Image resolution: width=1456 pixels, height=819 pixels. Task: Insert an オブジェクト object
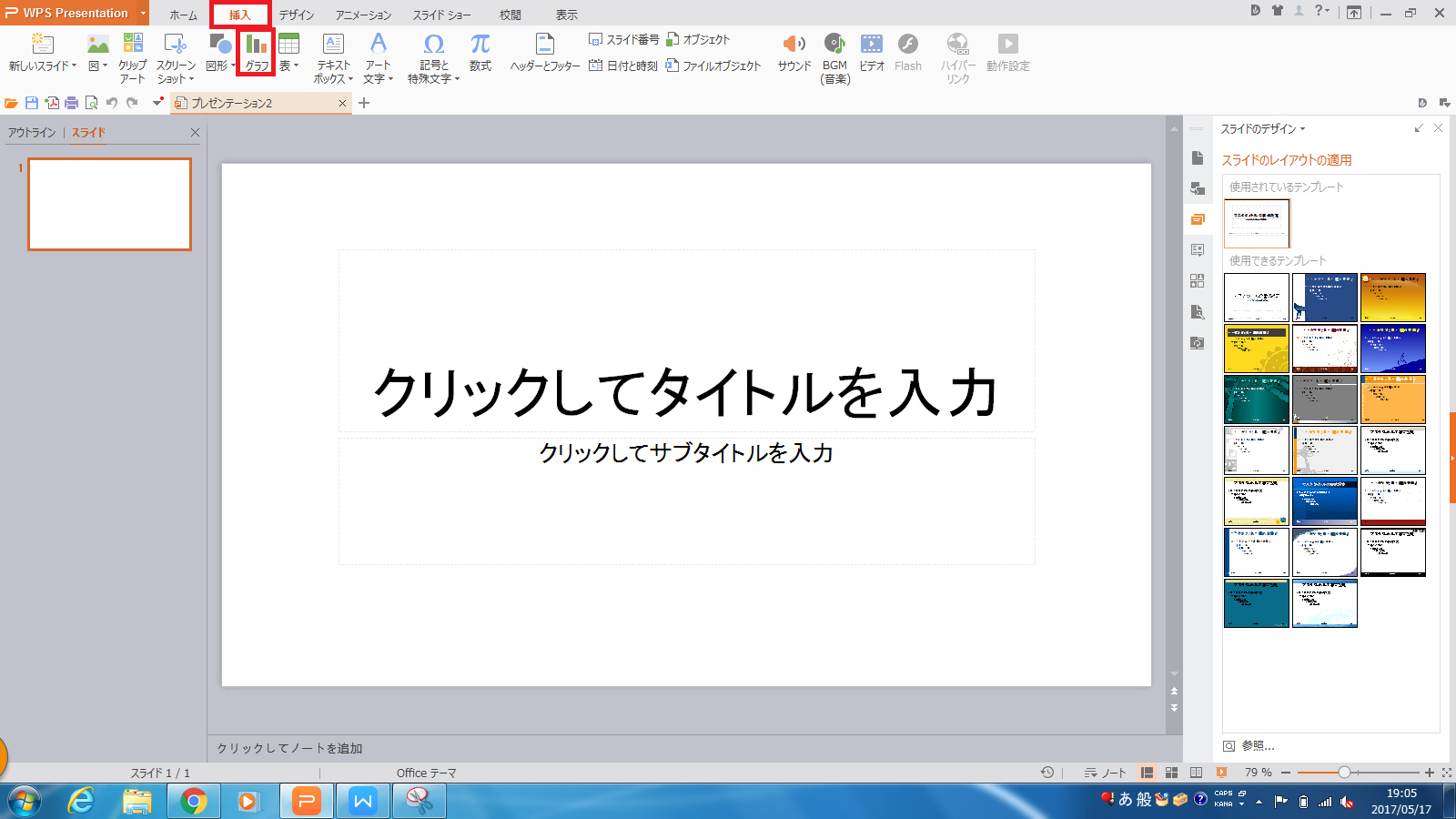point(698,39)
